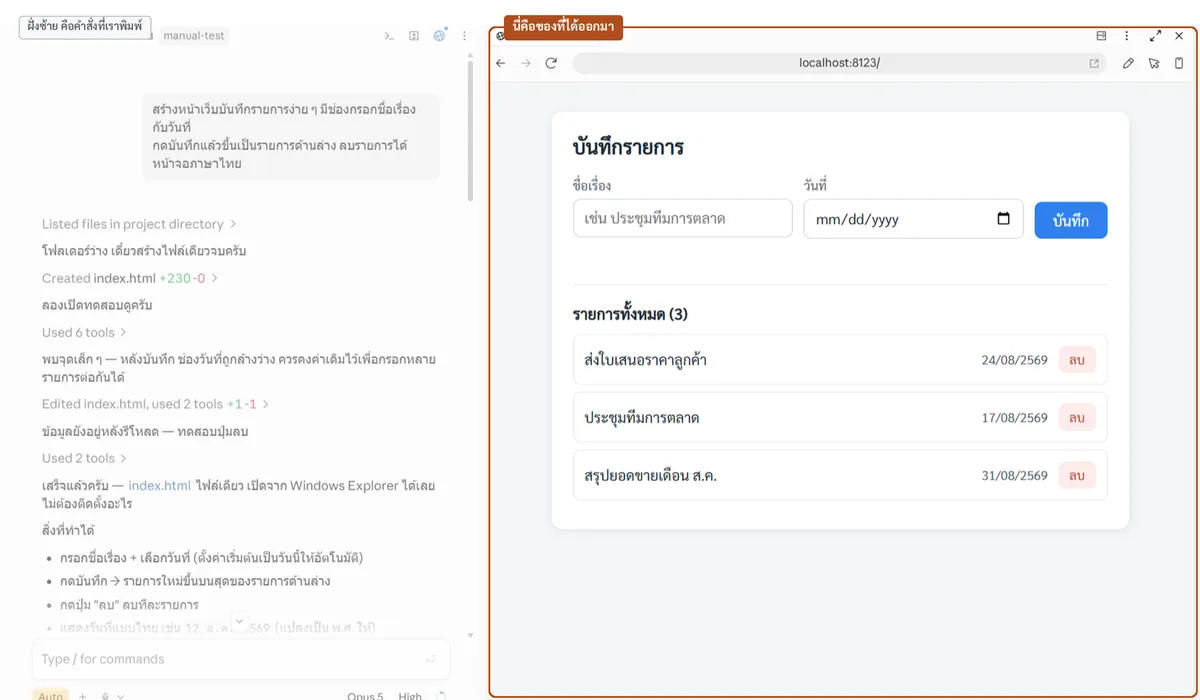Click the ส่งใบเสนอราคาลูกค้า list row title
Screen dimensions: 1200x700
tap(645, 360)
